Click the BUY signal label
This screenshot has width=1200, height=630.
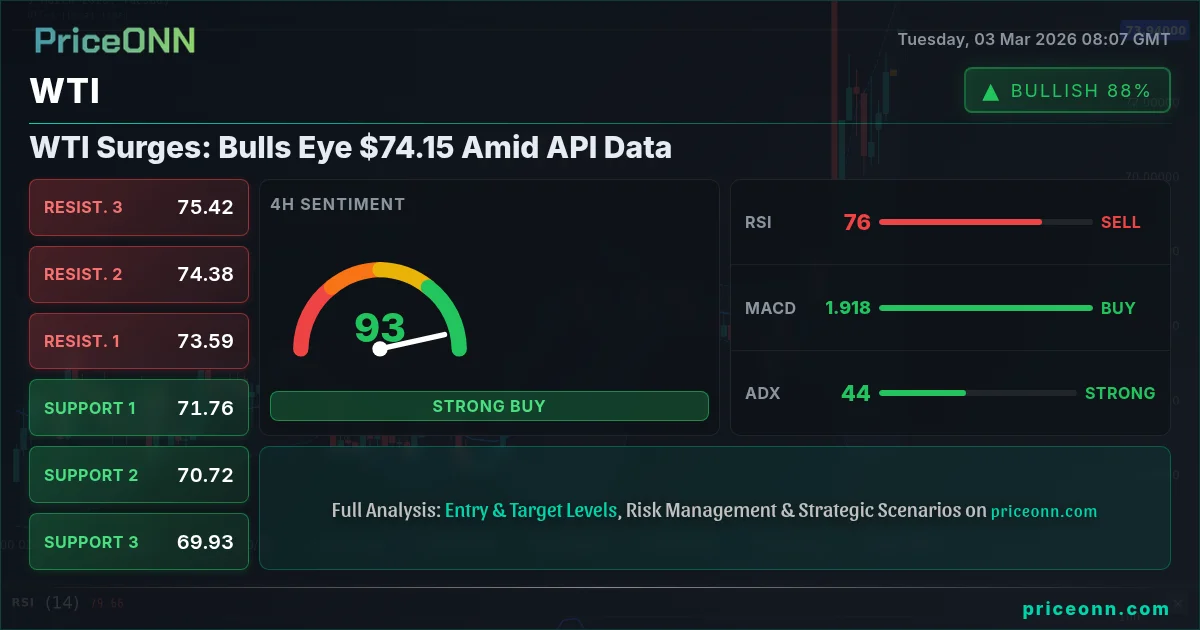[1118, 308]
